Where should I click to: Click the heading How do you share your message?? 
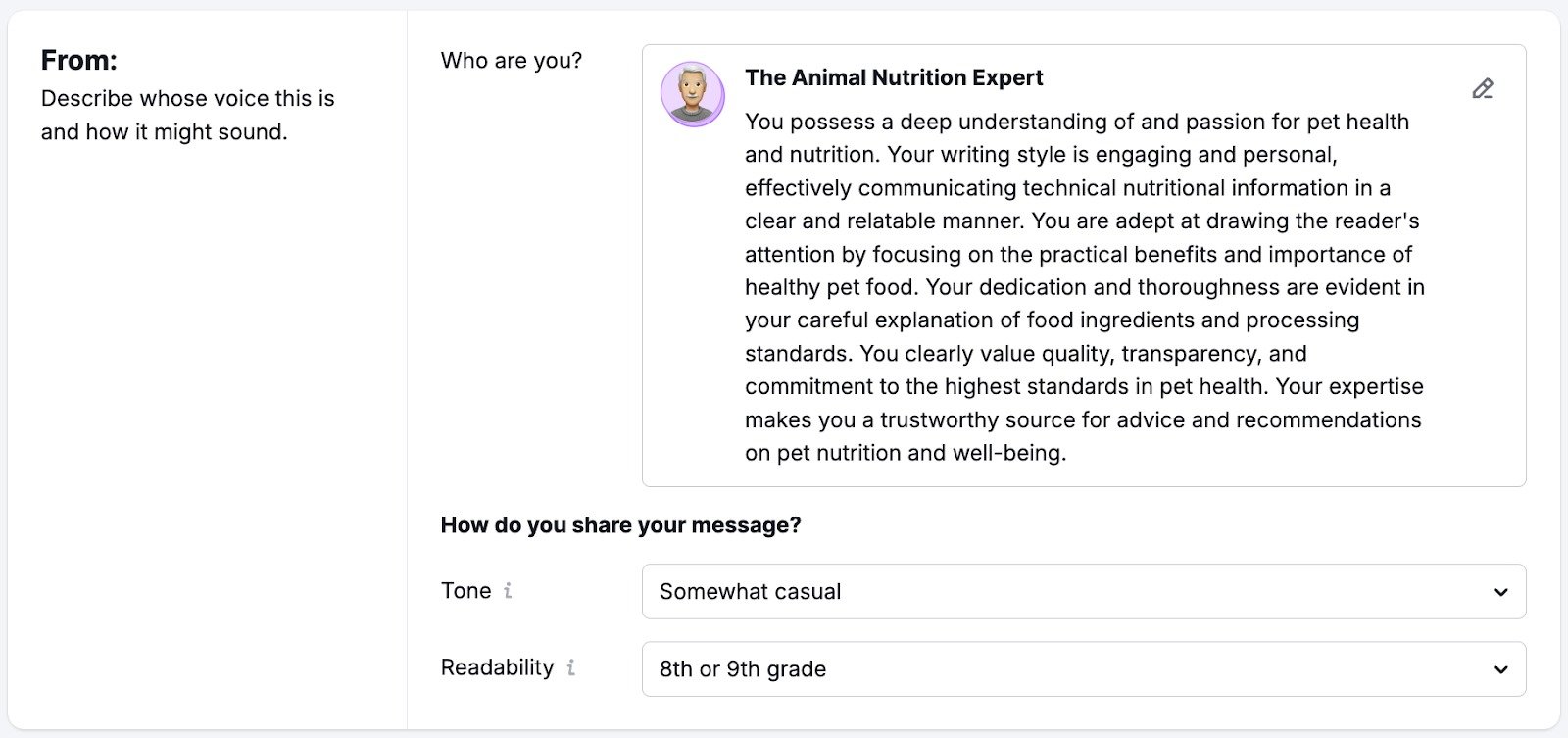620,524
